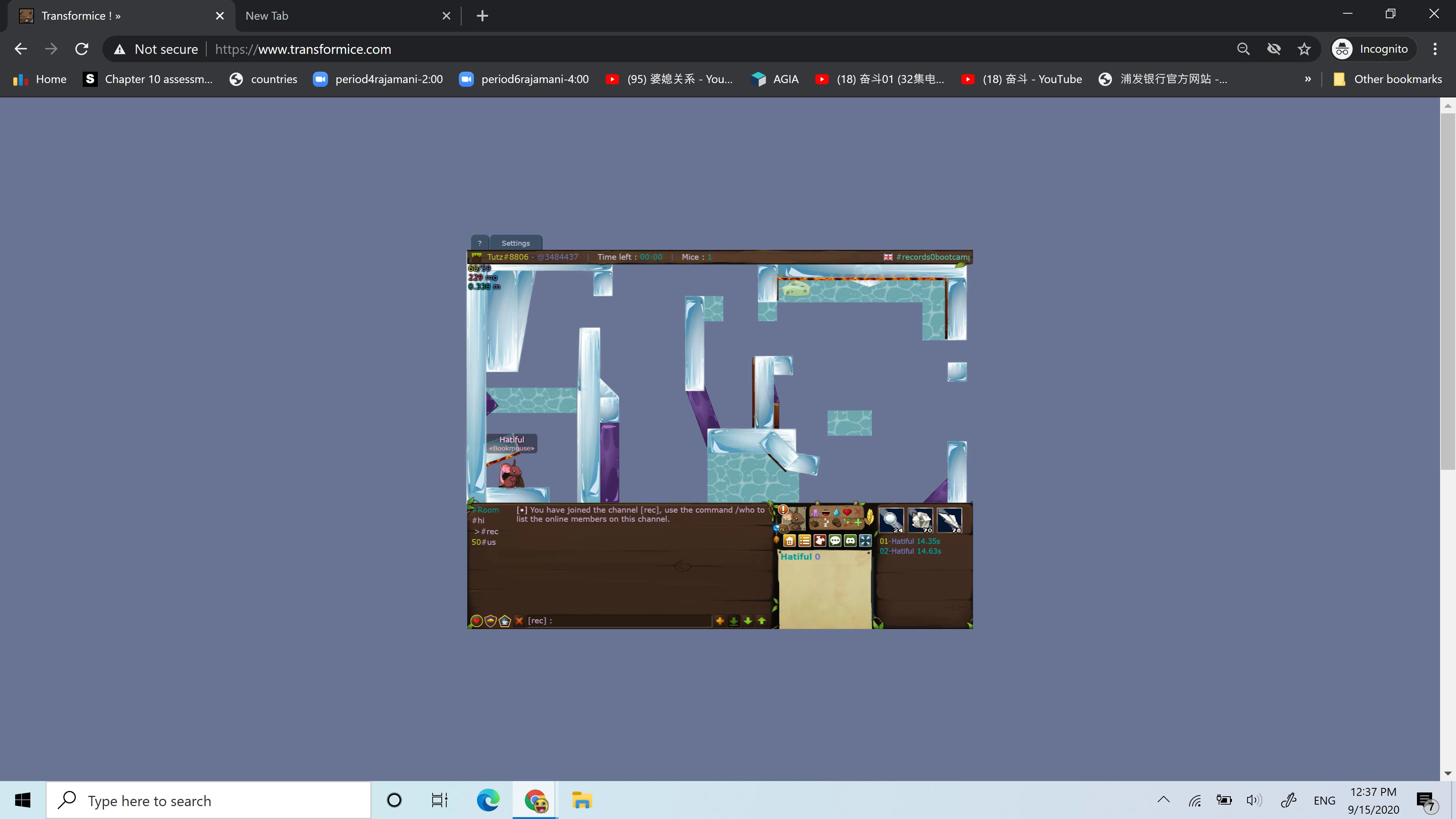The width and height of the screenshot is (1456, 819).
Task: Click record entry 02-Hatiful 14.63s
Action: 910,551
